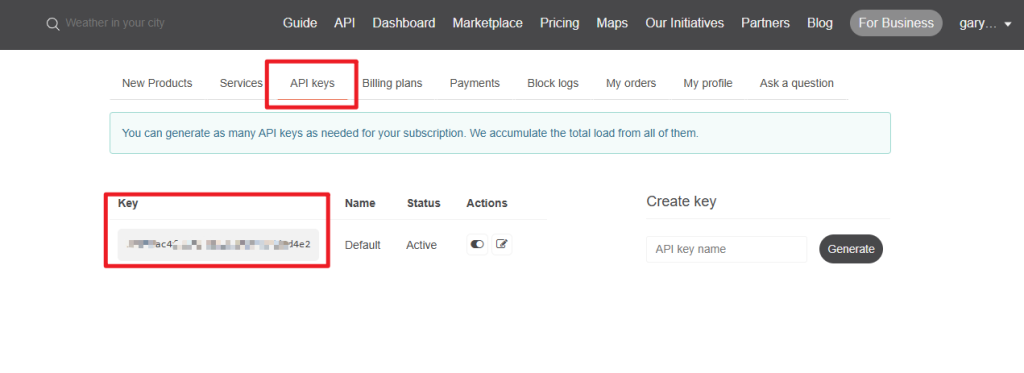Switch to the Block logs tab
Image resolution: width=1024 pixels, height=373 pixels.
tap(552, 83)
